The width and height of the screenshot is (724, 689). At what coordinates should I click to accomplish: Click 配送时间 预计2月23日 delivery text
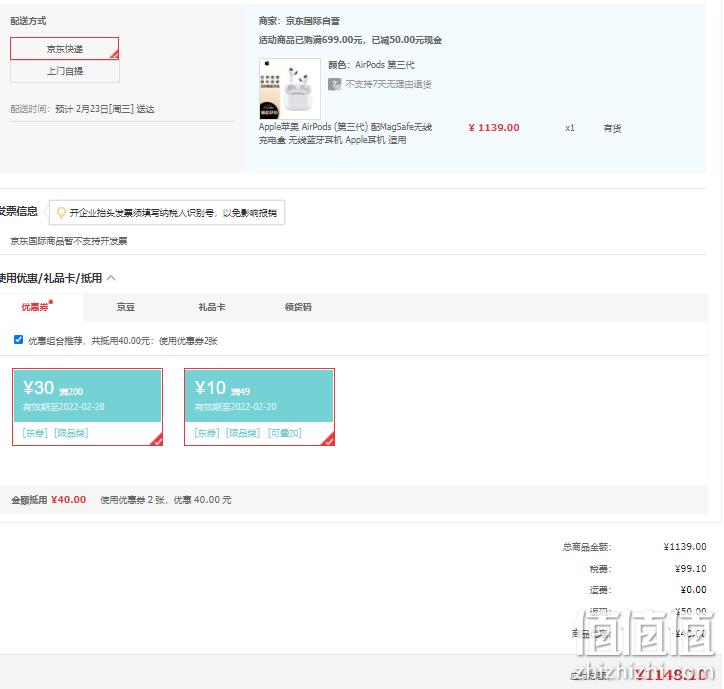coord(82,109)
